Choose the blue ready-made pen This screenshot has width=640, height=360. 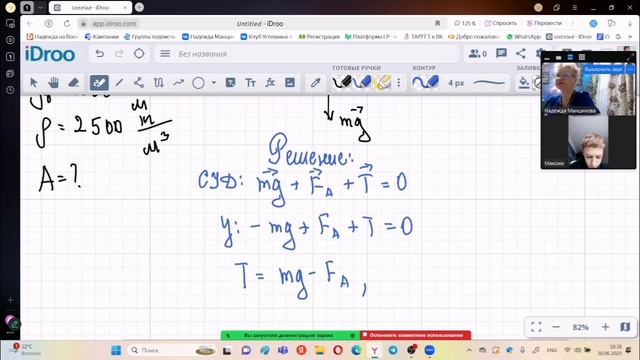click(362, 82)
